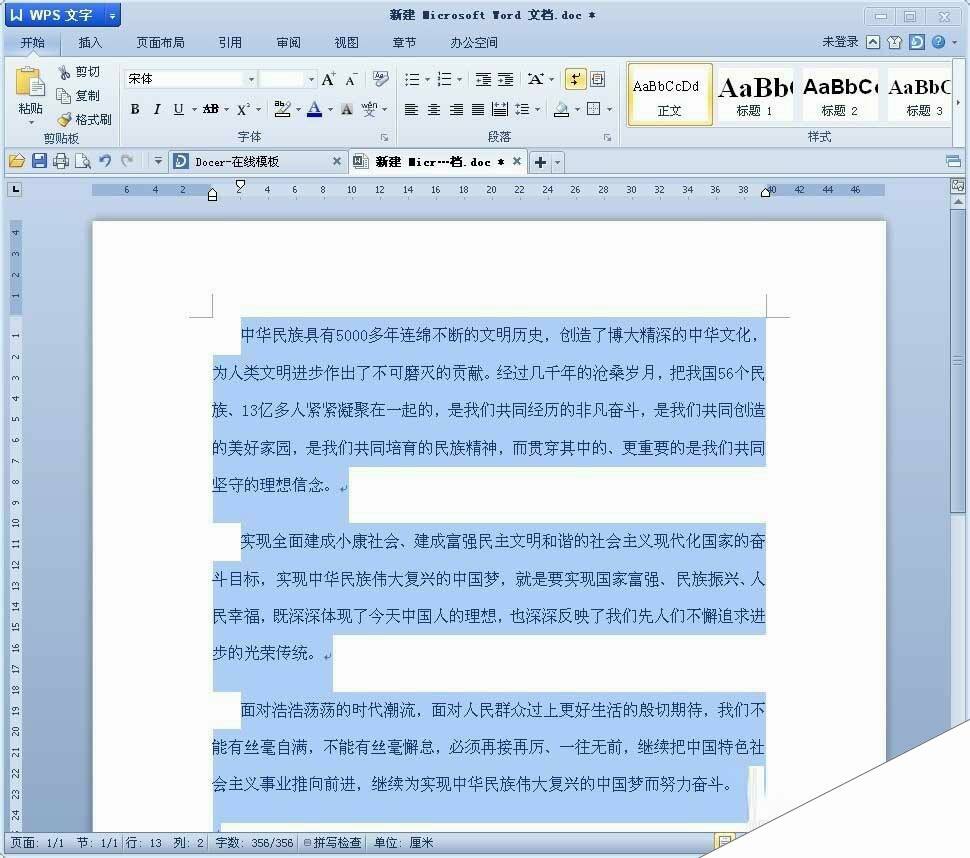Apply strikethrough AB formatting

pyautogui.click(x=211, y=109)
